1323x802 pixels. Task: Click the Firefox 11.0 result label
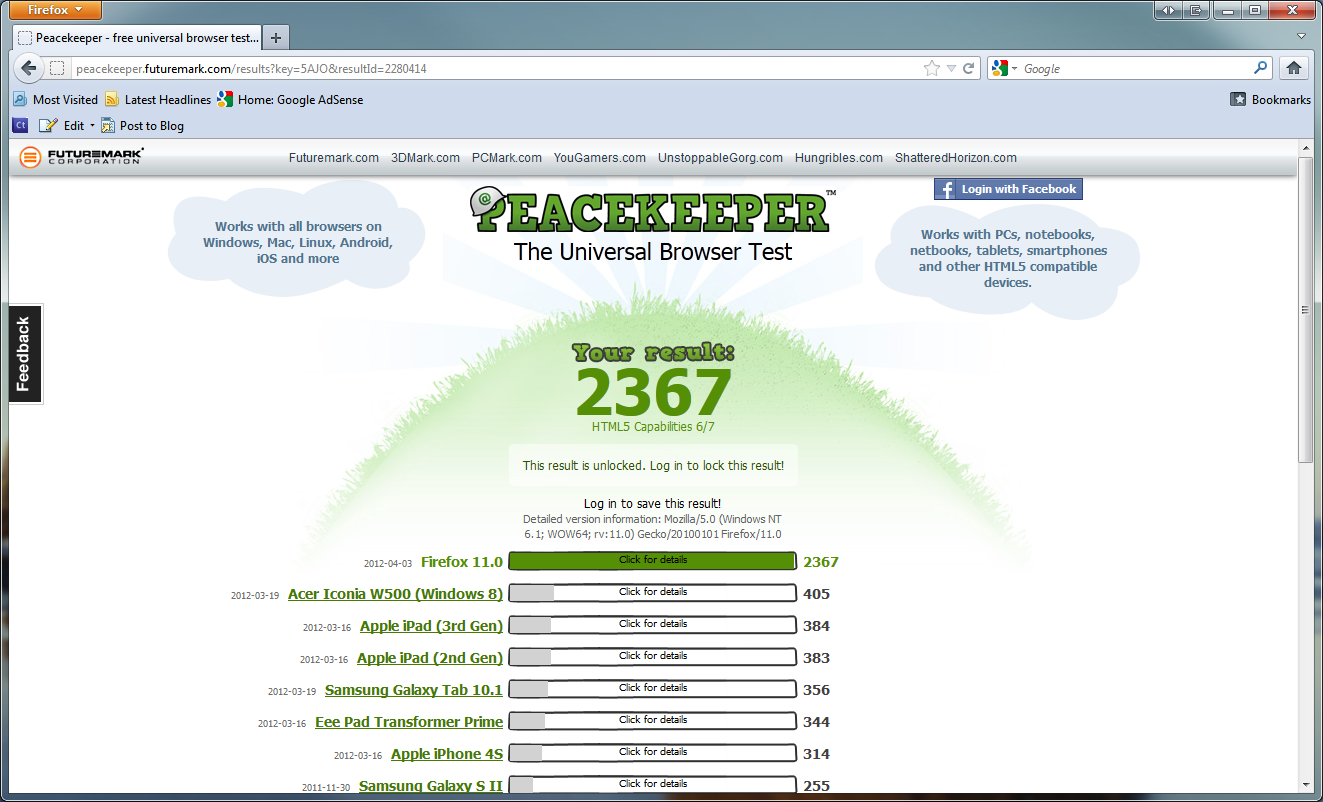462,562
